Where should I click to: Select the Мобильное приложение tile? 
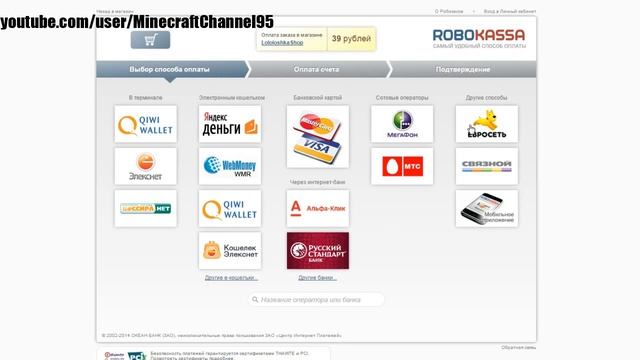(487, 208)
